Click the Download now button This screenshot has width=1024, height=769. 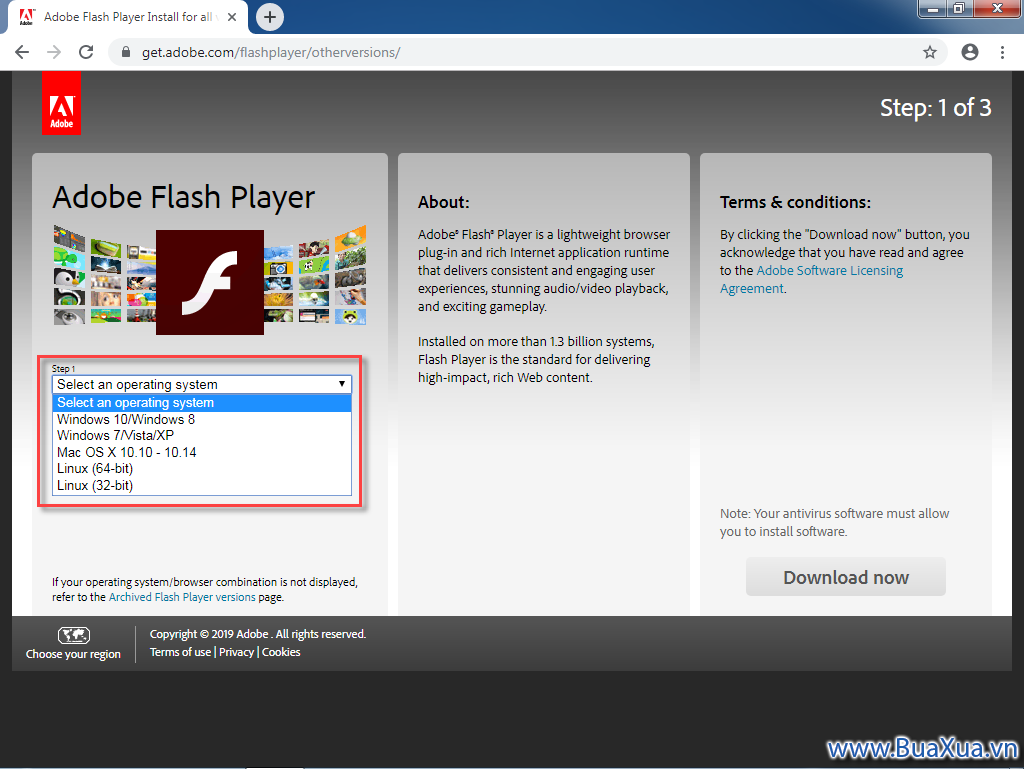(846, 577)
